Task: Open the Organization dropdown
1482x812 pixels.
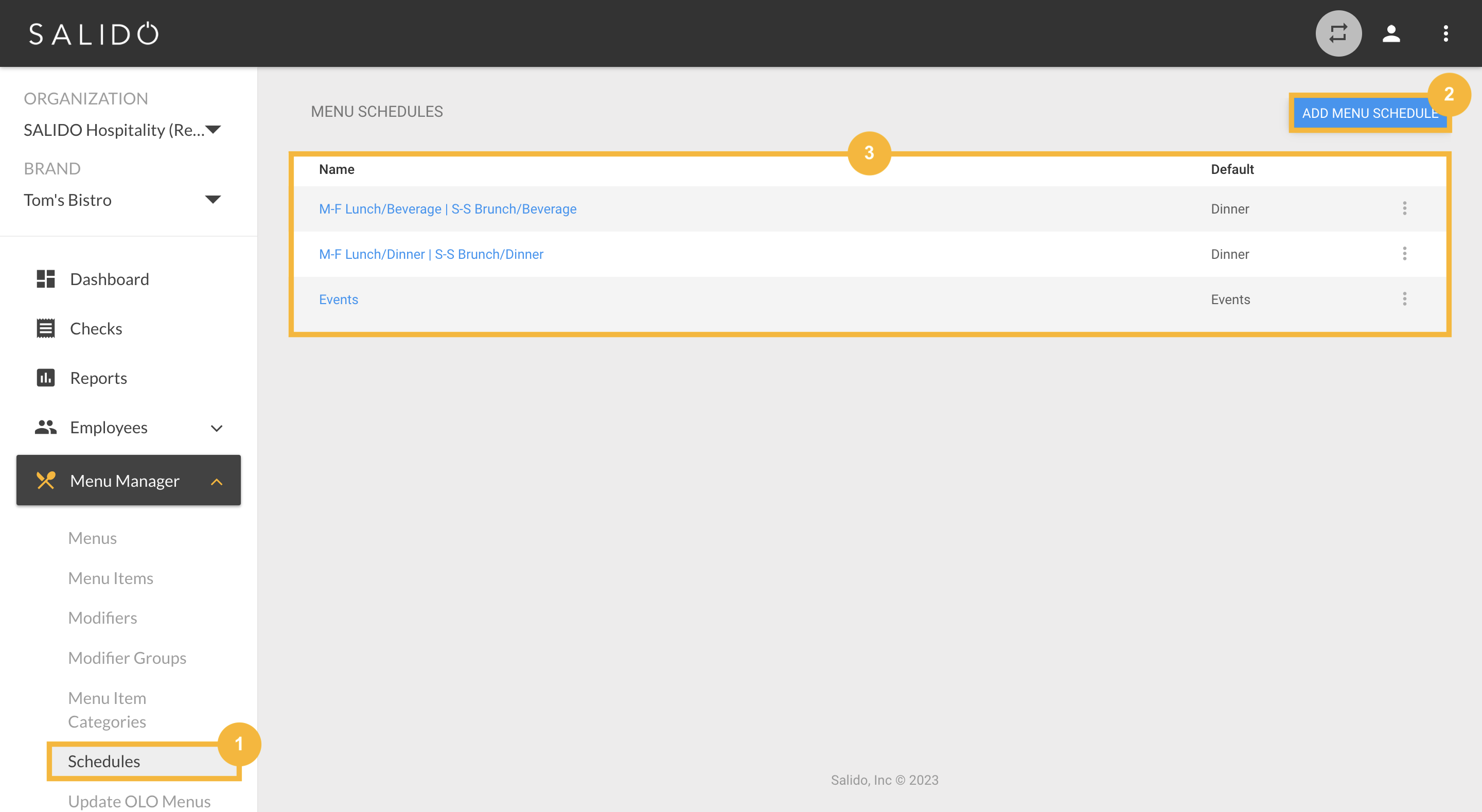Action: pos(122,130)
